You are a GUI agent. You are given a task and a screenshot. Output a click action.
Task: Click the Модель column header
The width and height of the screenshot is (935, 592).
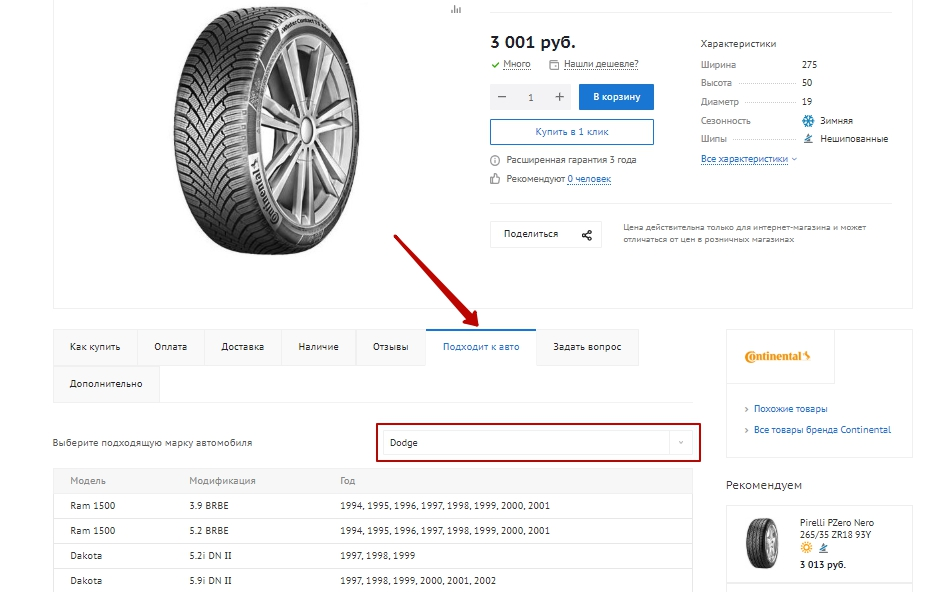click(88, 481)
